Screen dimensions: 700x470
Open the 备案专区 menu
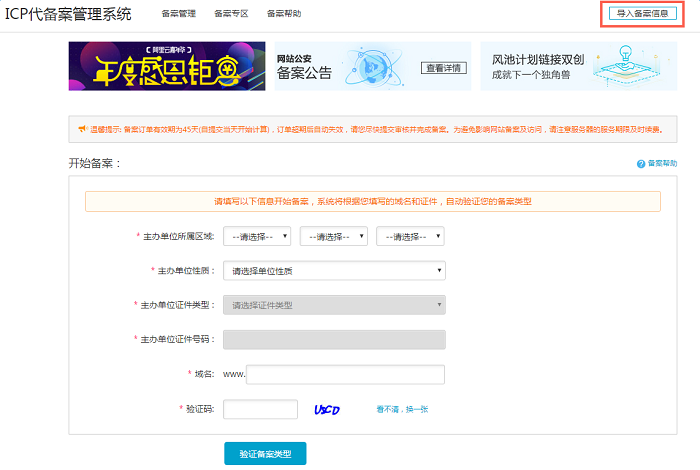[231, 14]
